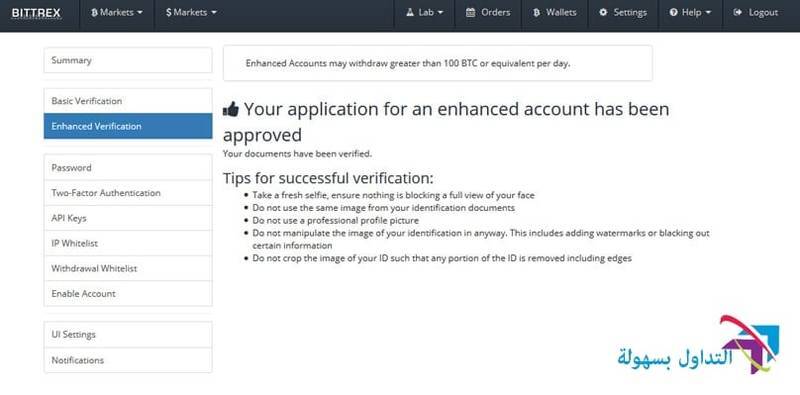This screenshot has width=800, height=395.
Task: Open the Basic Verification section
Action: pyautogui.click(x=128, y=101)
